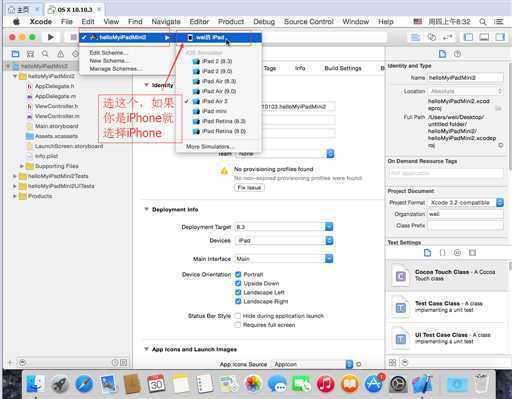Open the Project Format dropdown

click(x=466, y=203)
